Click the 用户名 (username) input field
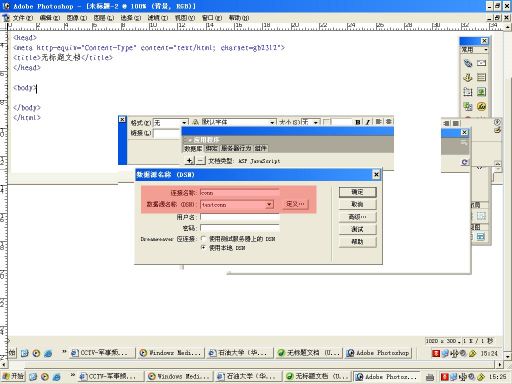 240,217
